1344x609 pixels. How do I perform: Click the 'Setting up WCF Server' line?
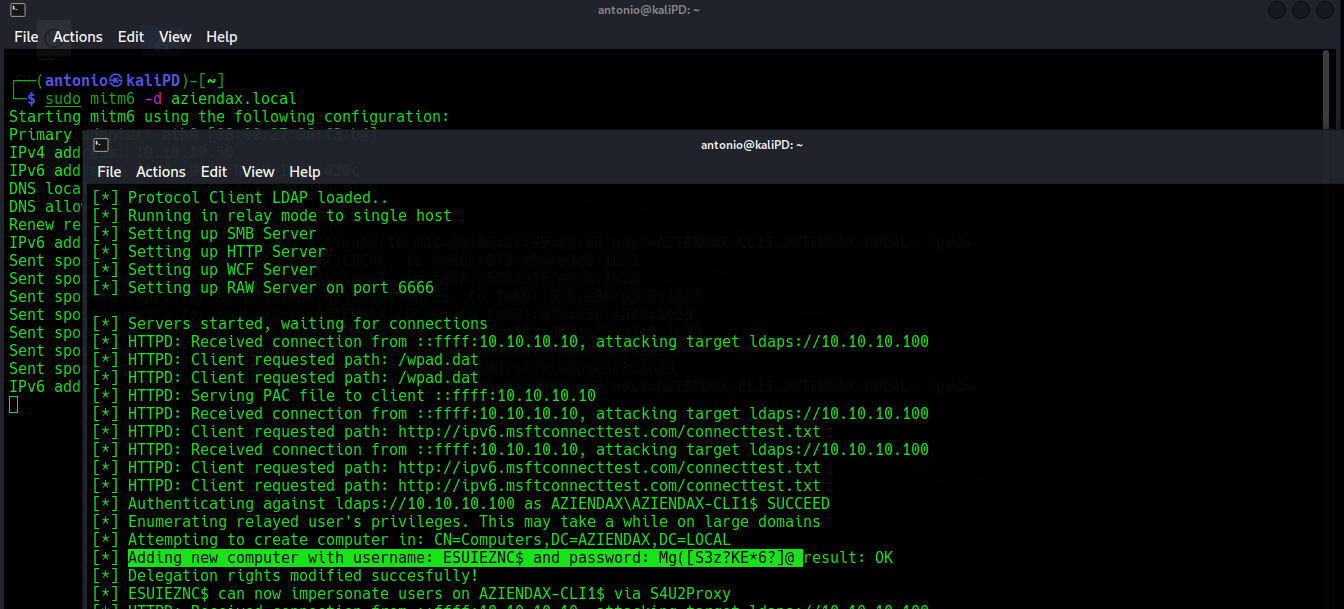204,270
